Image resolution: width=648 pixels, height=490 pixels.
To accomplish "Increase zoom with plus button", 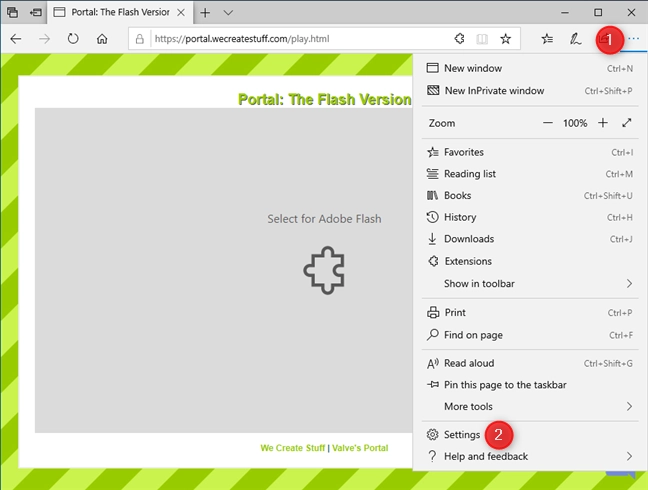I will pyautogui.click(x=603, y=123).
